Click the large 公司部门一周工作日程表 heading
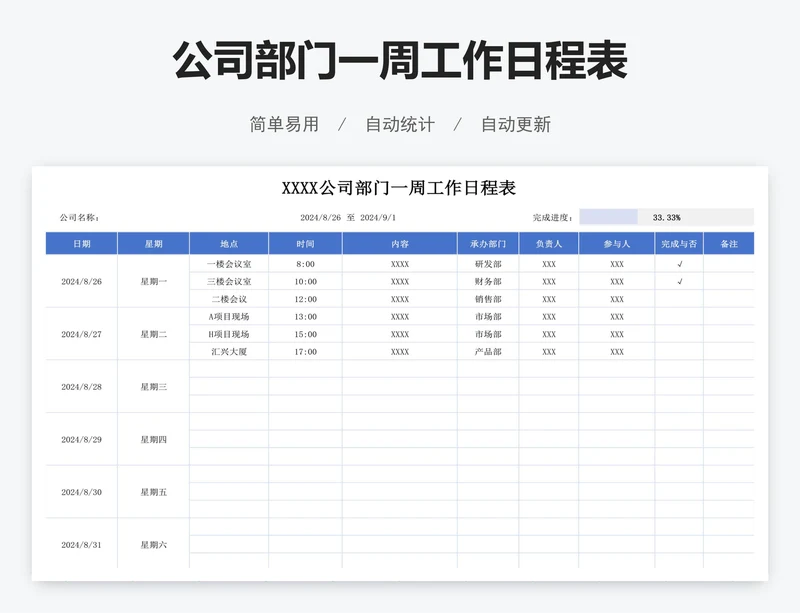Image resolution: width=800 pixels, height=613 pixels. click(400, 60)
